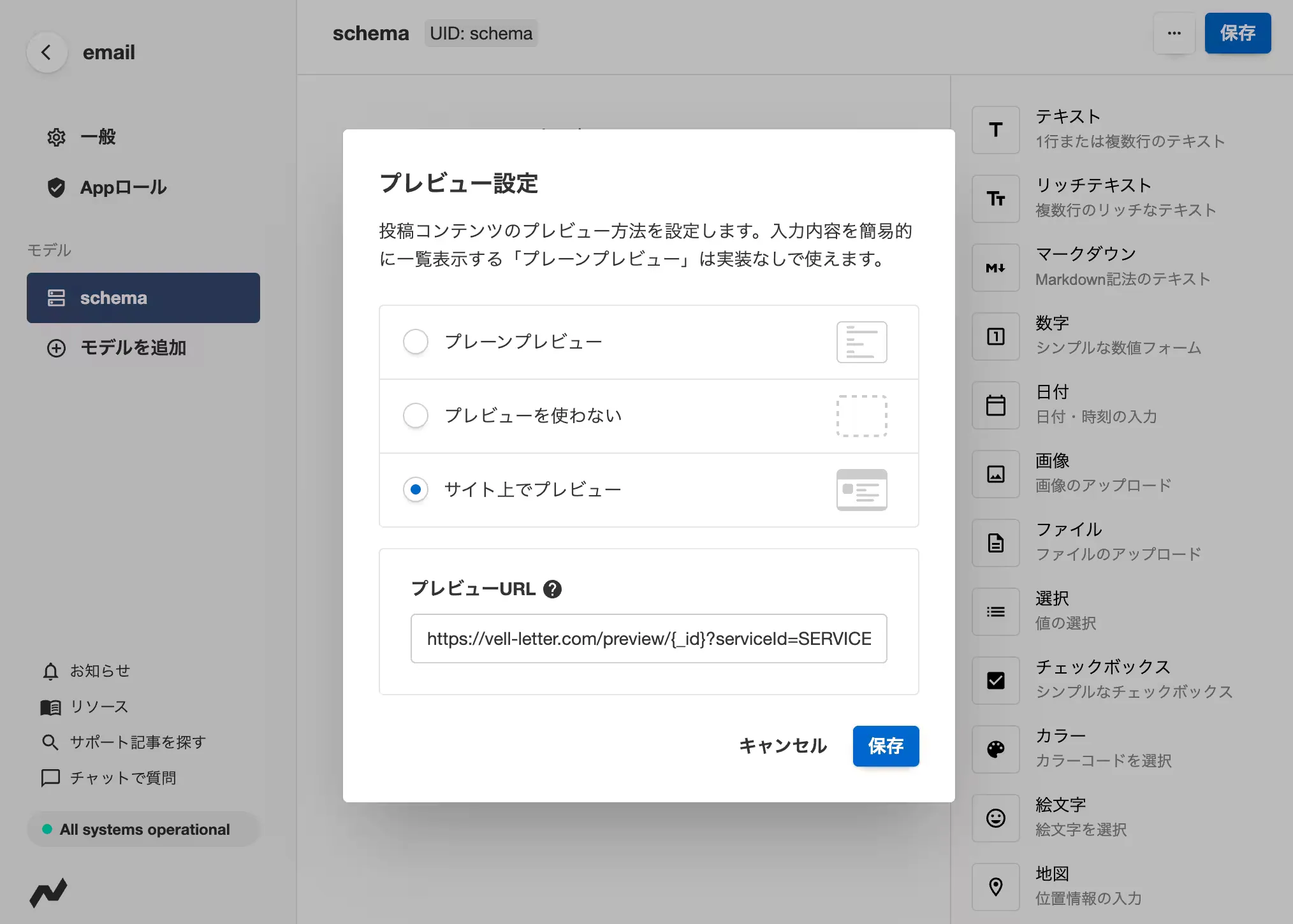
Task: Click the header 保存 button at top right
Action: coord(1238,33)
